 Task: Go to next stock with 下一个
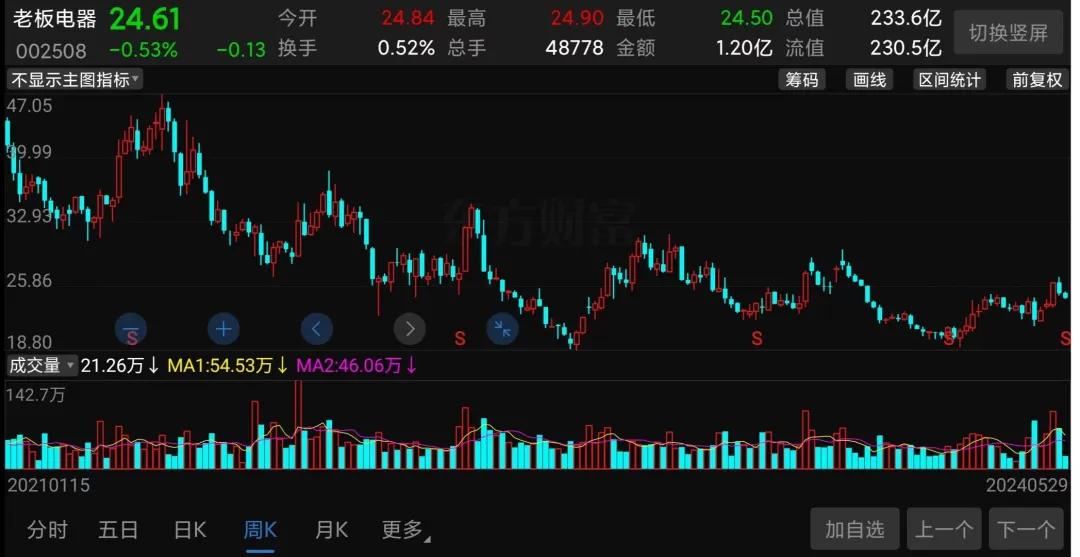[x=1026, y=529]
